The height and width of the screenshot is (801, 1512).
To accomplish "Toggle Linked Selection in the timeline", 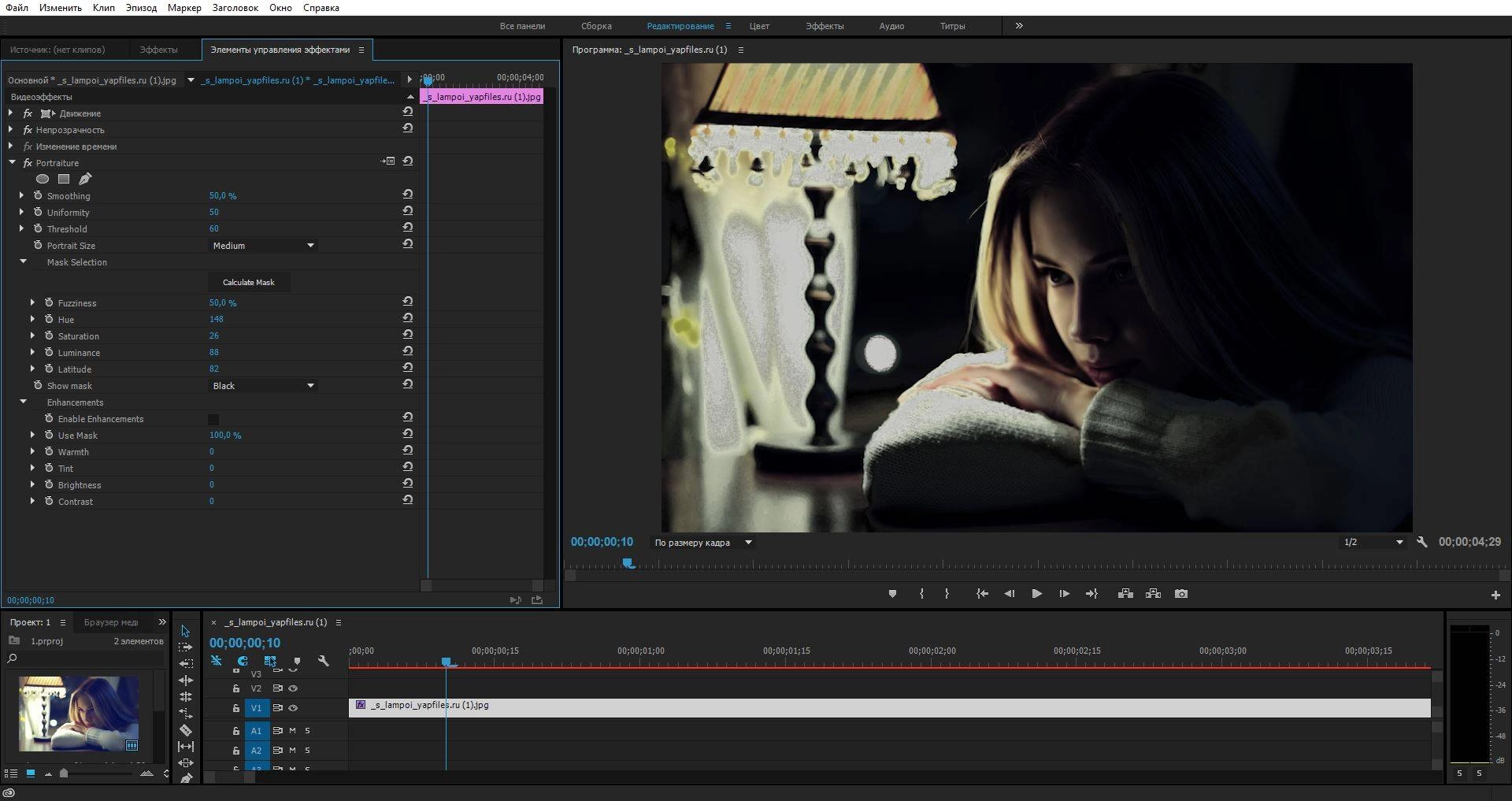I will (270, 661).
